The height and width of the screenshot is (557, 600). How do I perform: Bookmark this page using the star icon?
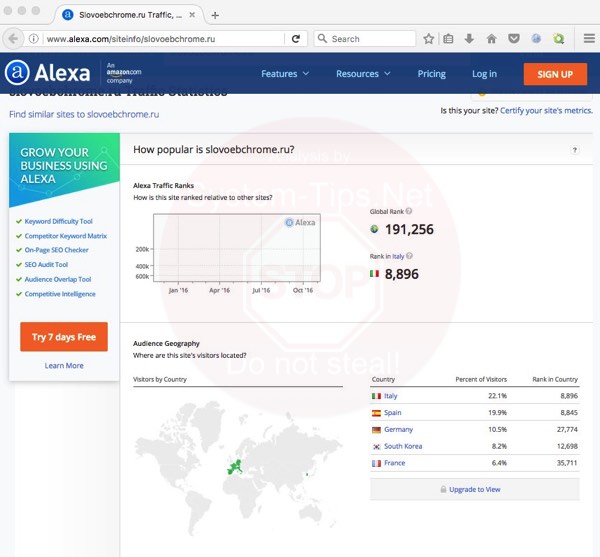(429, 39)
